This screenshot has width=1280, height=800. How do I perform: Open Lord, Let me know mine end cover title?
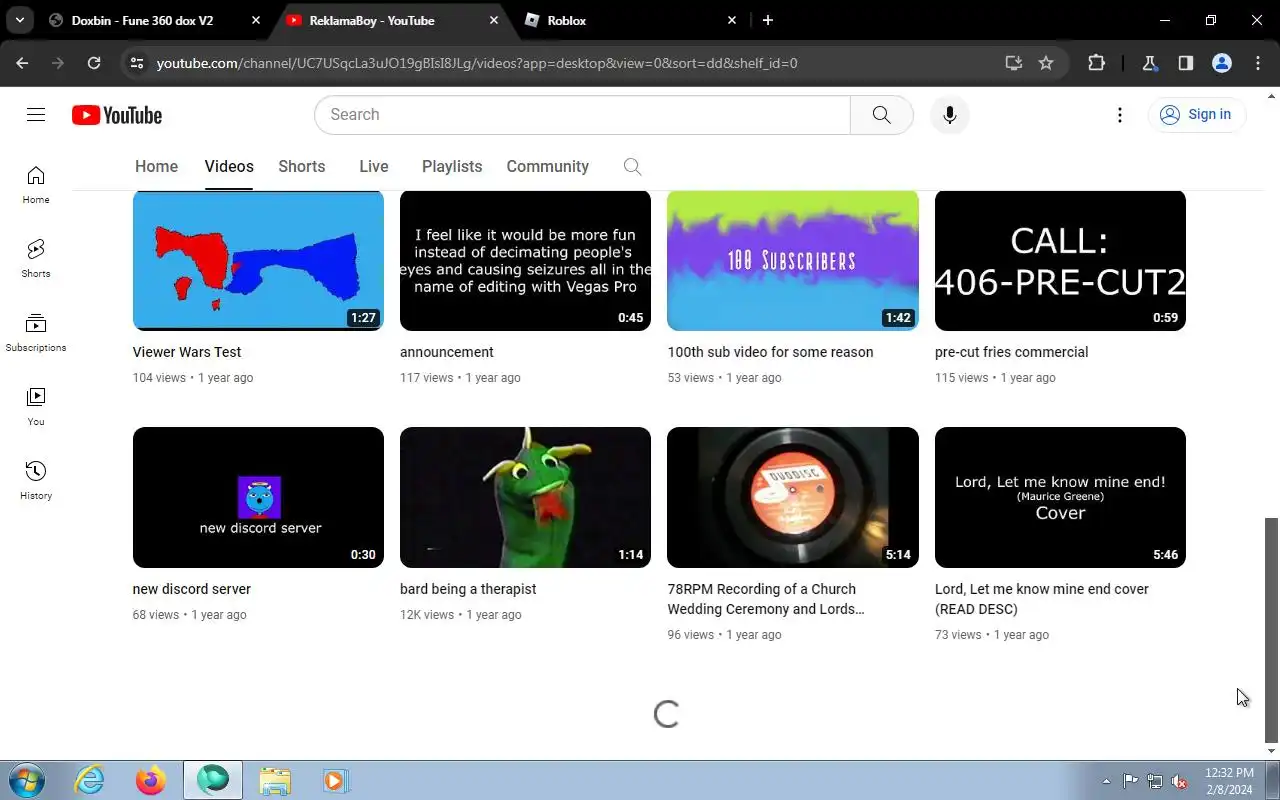pos(1042,599)
